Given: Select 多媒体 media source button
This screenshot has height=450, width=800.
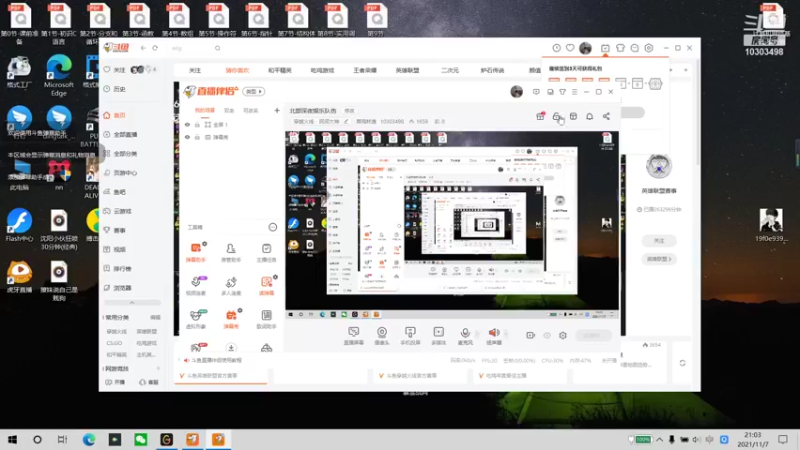Looking at the screenshot, I should (x=439, y=336).
